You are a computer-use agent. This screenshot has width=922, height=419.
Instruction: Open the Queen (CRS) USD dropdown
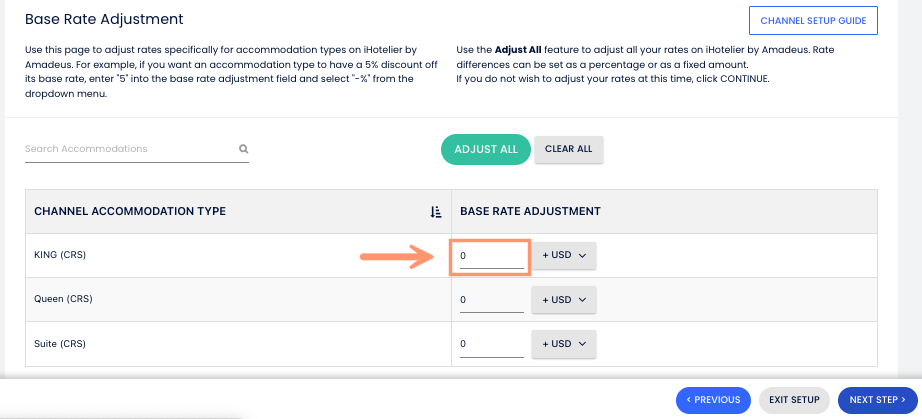coord(563,299)
